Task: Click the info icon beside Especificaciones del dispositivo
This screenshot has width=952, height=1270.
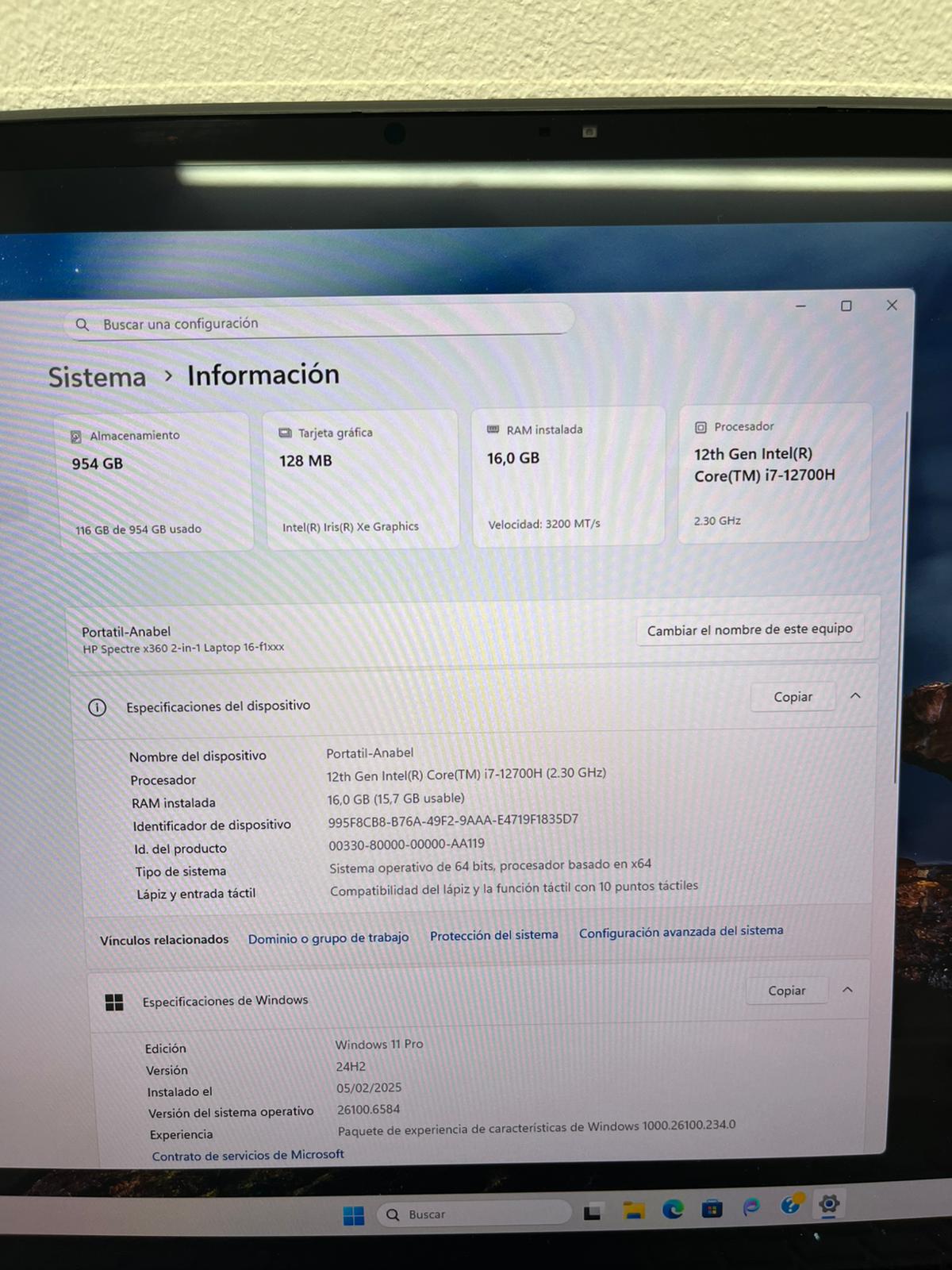Action: tap(97, 707)
